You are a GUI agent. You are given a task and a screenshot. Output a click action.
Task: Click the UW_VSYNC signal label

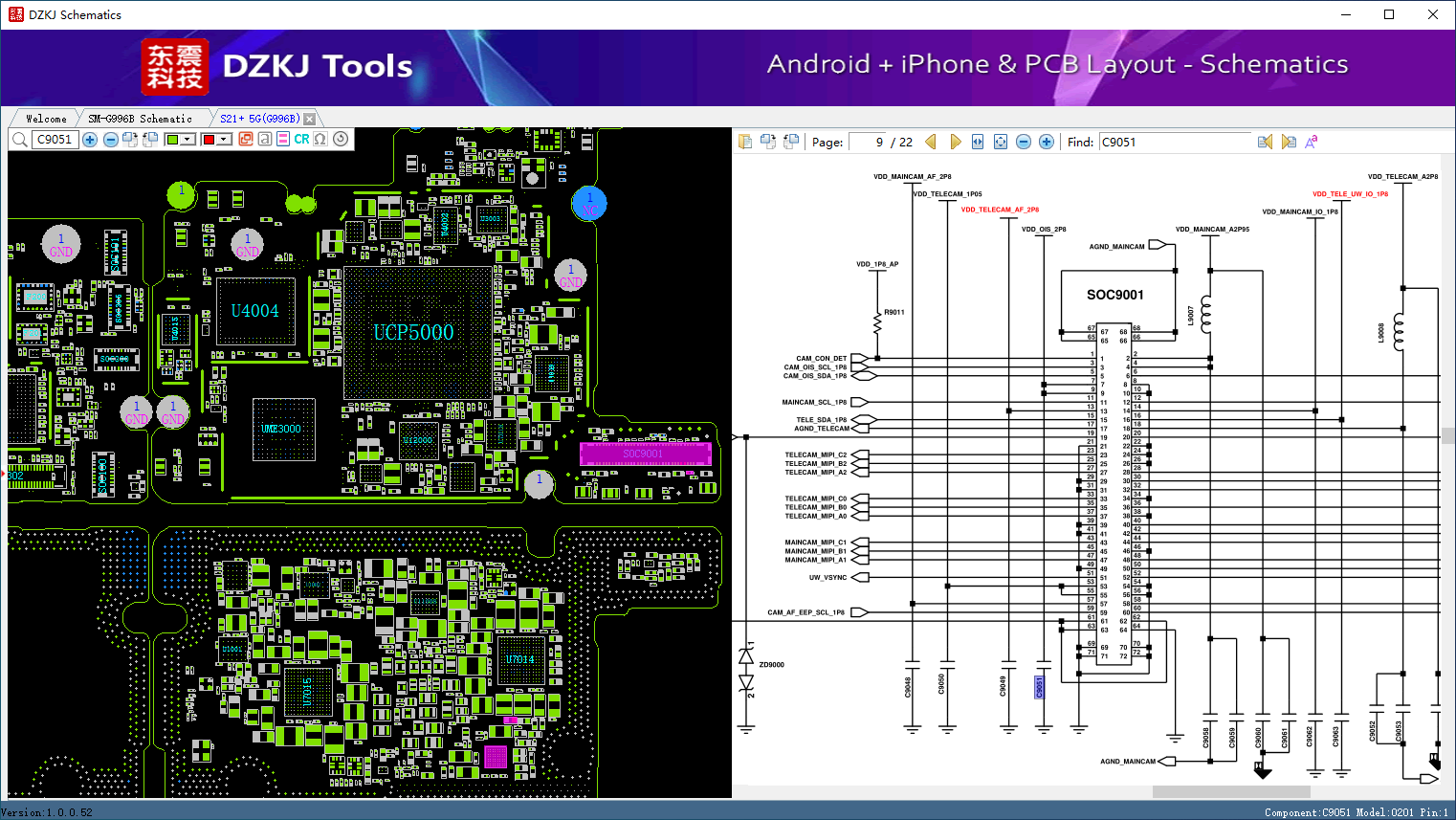click(828, 578)
